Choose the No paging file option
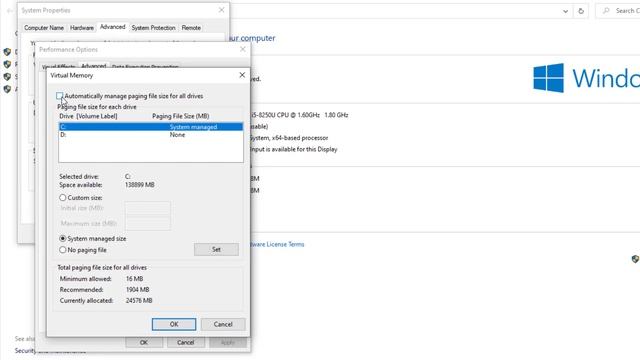The width and height of the screenshot is (640, 360). coord(62,250)
